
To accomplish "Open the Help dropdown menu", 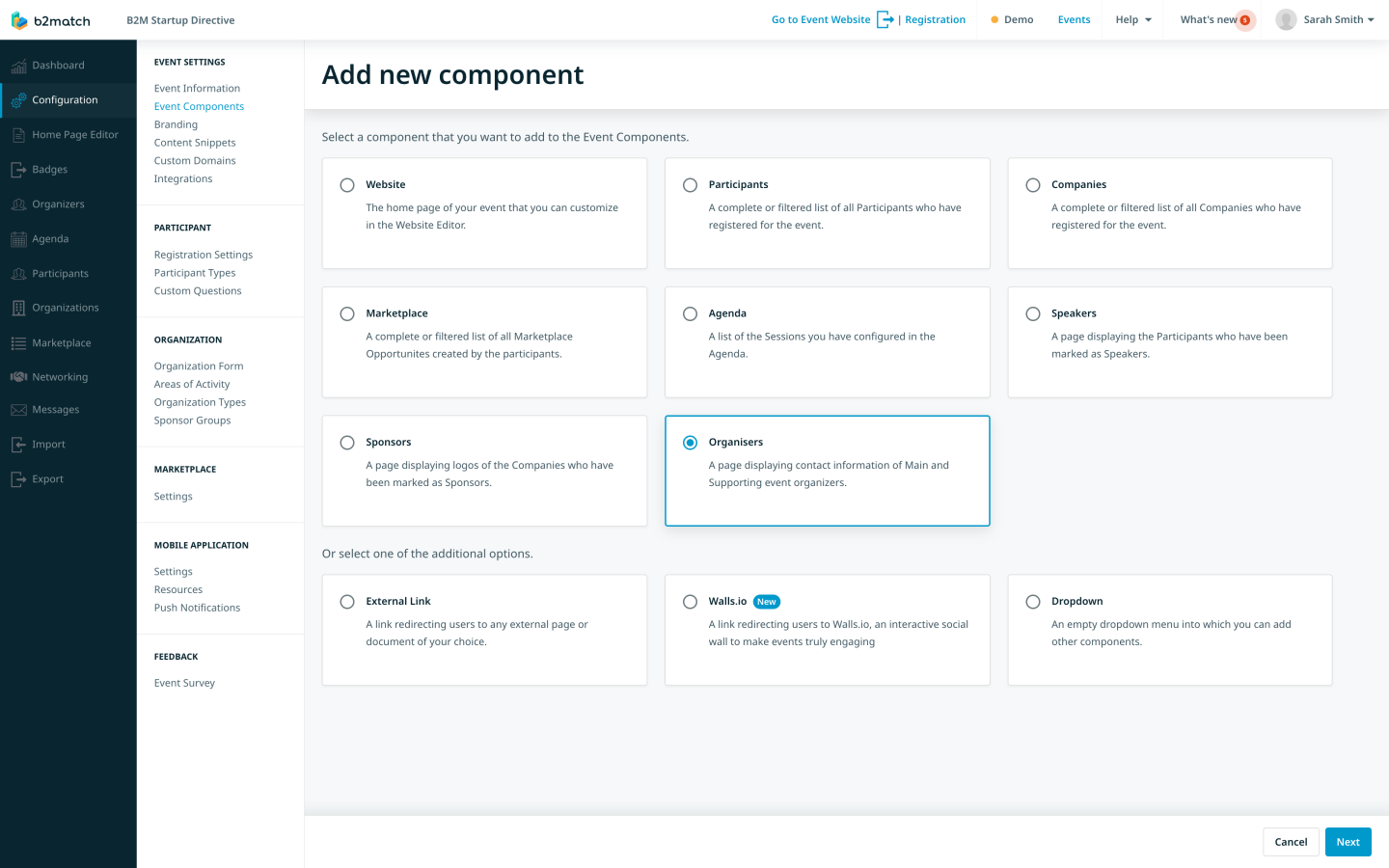I will 1132,19.
